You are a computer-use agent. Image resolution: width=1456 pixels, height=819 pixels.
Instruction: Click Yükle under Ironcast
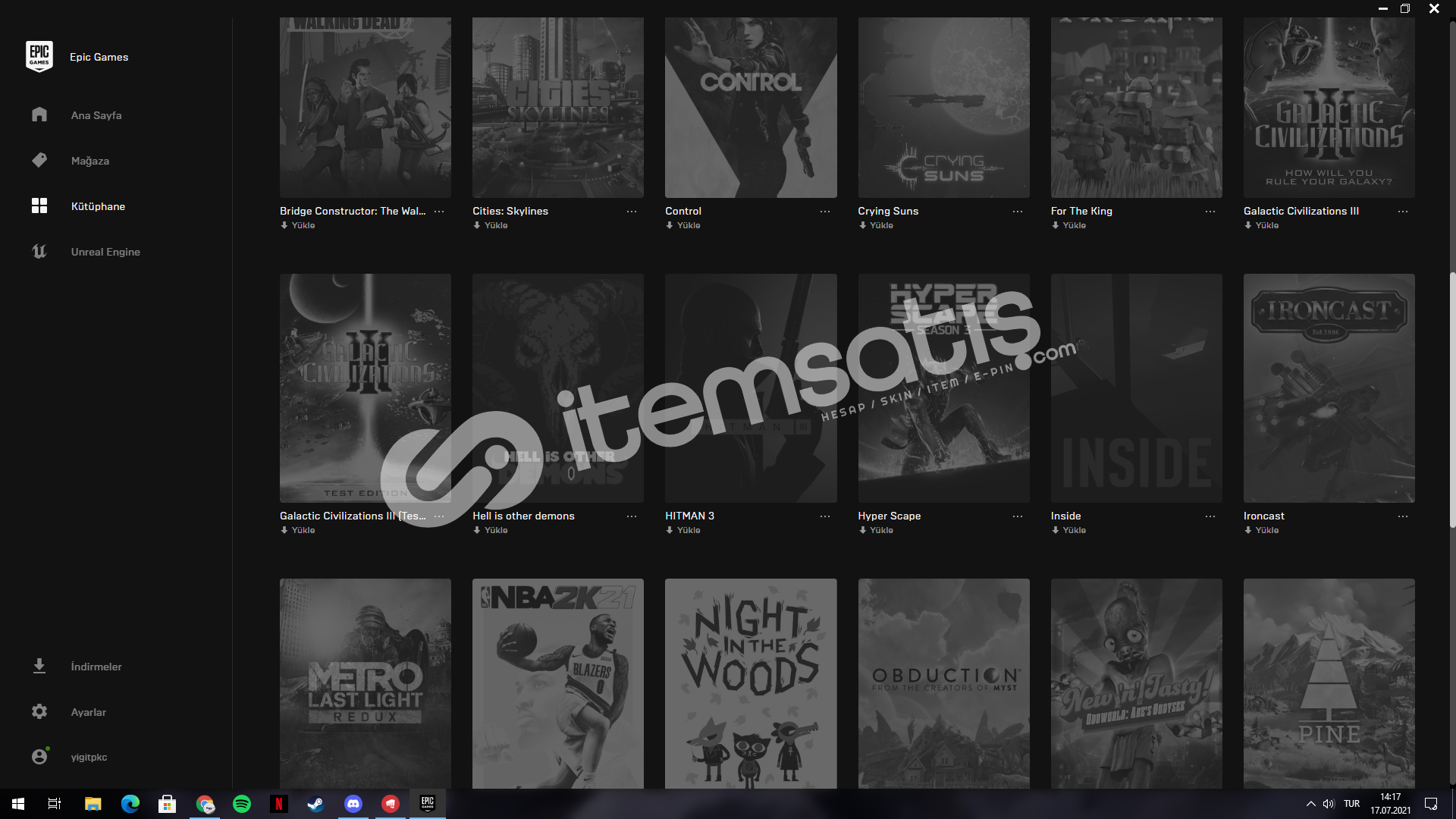[x=1261, y=530]
